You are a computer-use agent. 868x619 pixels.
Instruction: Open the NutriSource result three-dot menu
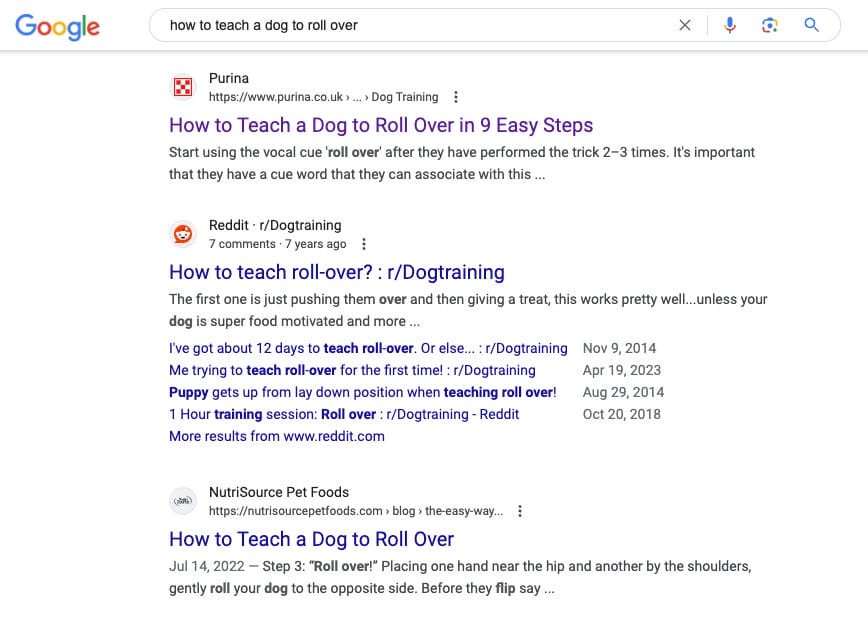click(x=520, y=511)
